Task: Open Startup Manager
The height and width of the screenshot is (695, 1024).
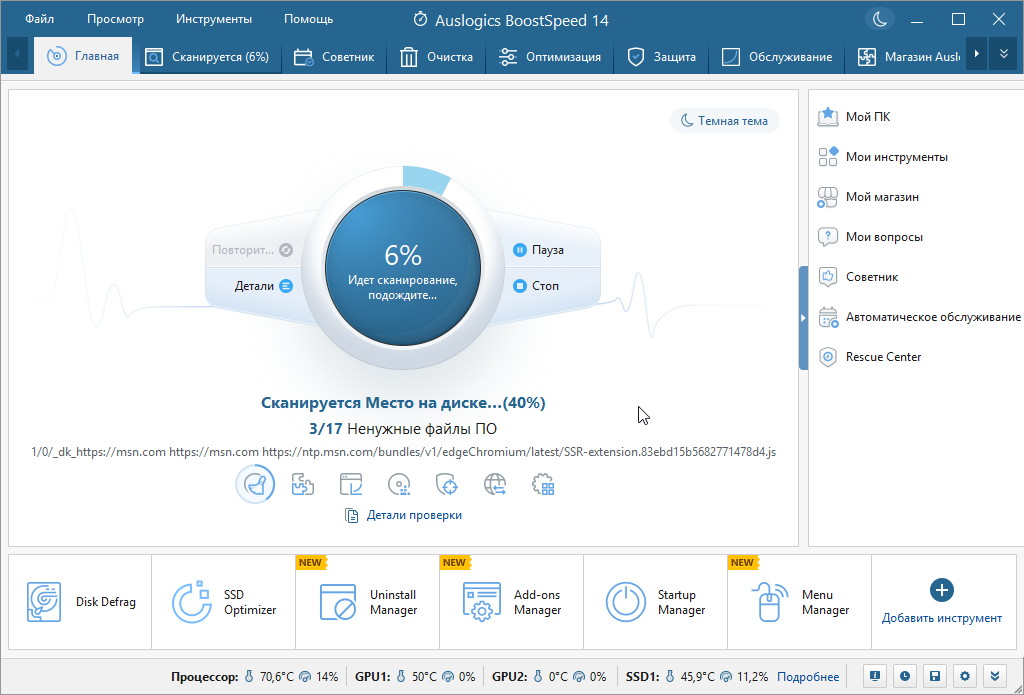Action: [656, 602]
